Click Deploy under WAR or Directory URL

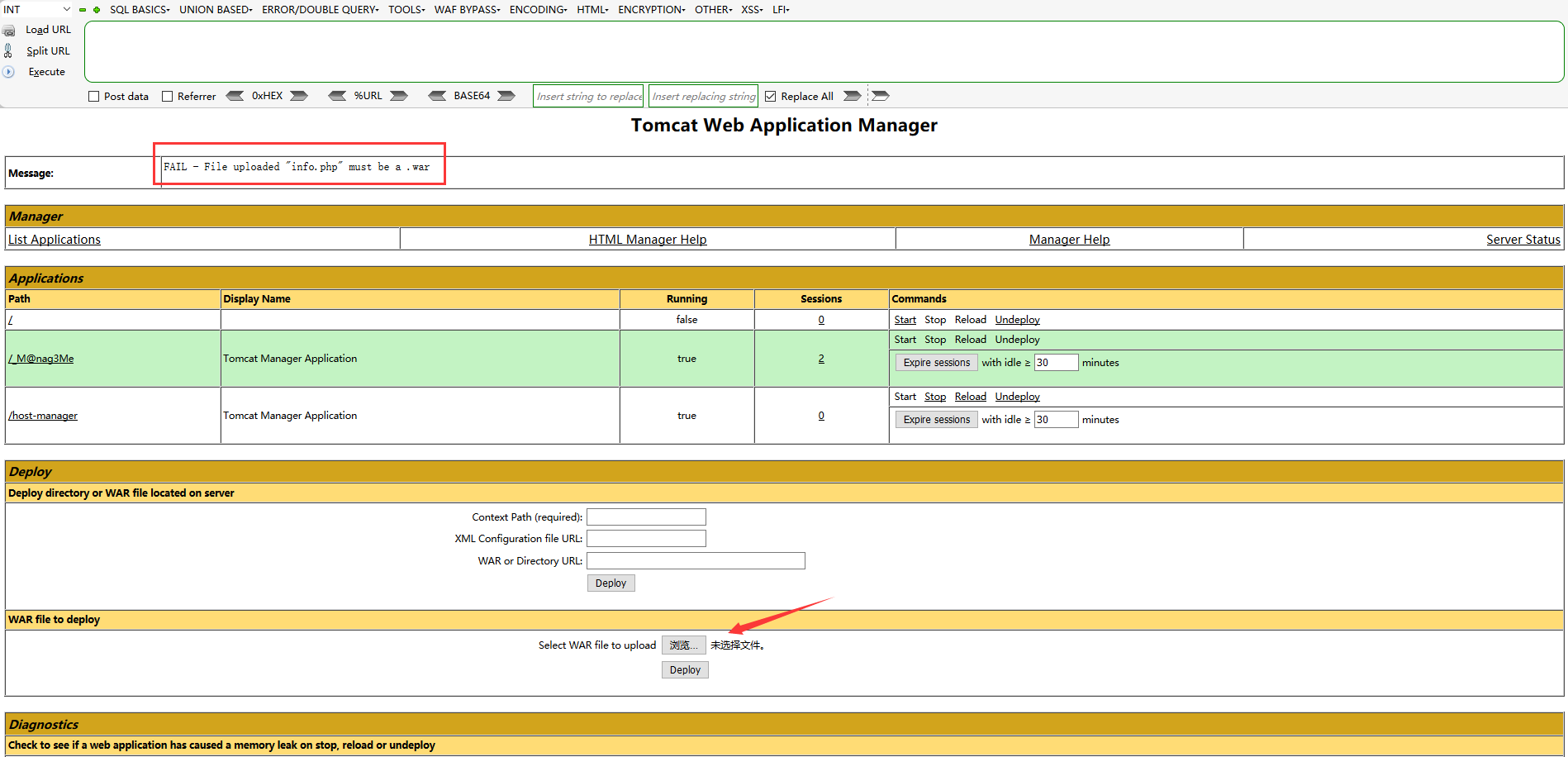tap(611, 583)
